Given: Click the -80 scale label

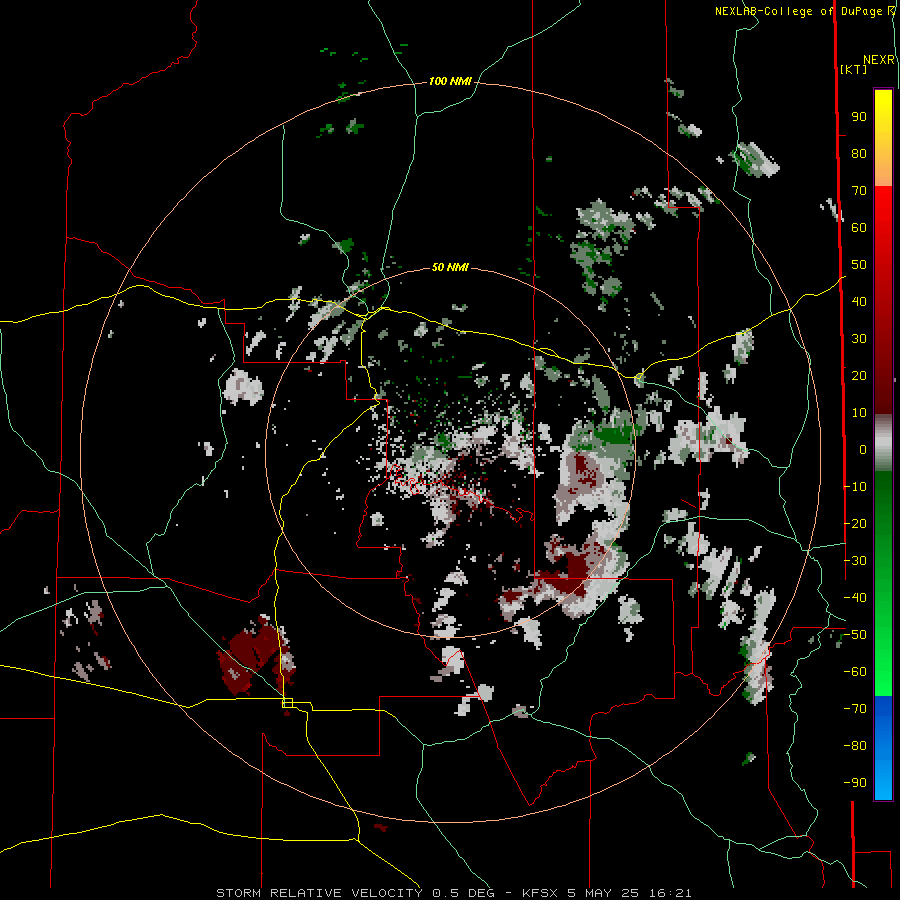Looking at the screenshot, I should click(x=855, y=746).
